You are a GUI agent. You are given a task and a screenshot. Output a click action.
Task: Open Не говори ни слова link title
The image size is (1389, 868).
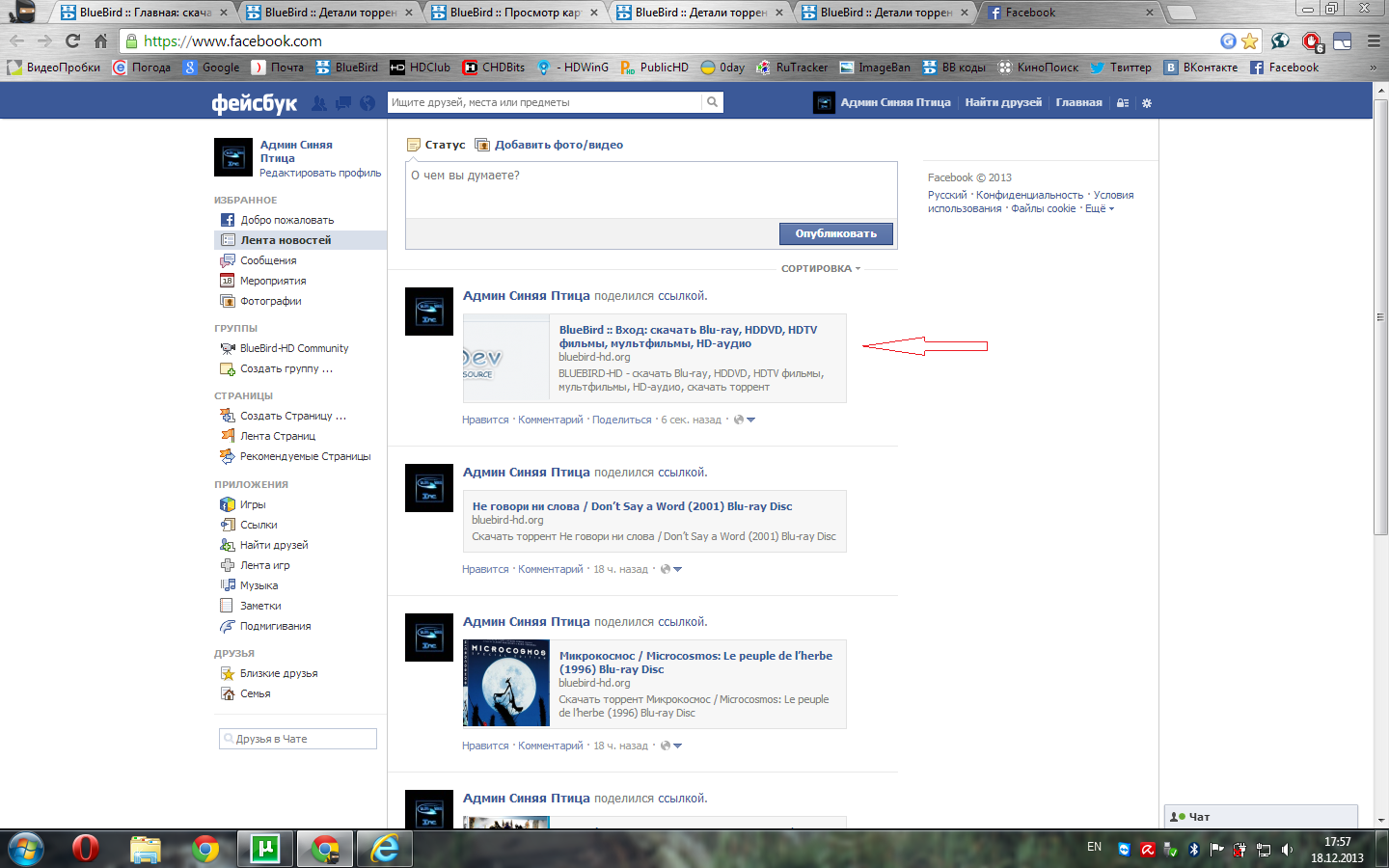[x=632, y=506]
